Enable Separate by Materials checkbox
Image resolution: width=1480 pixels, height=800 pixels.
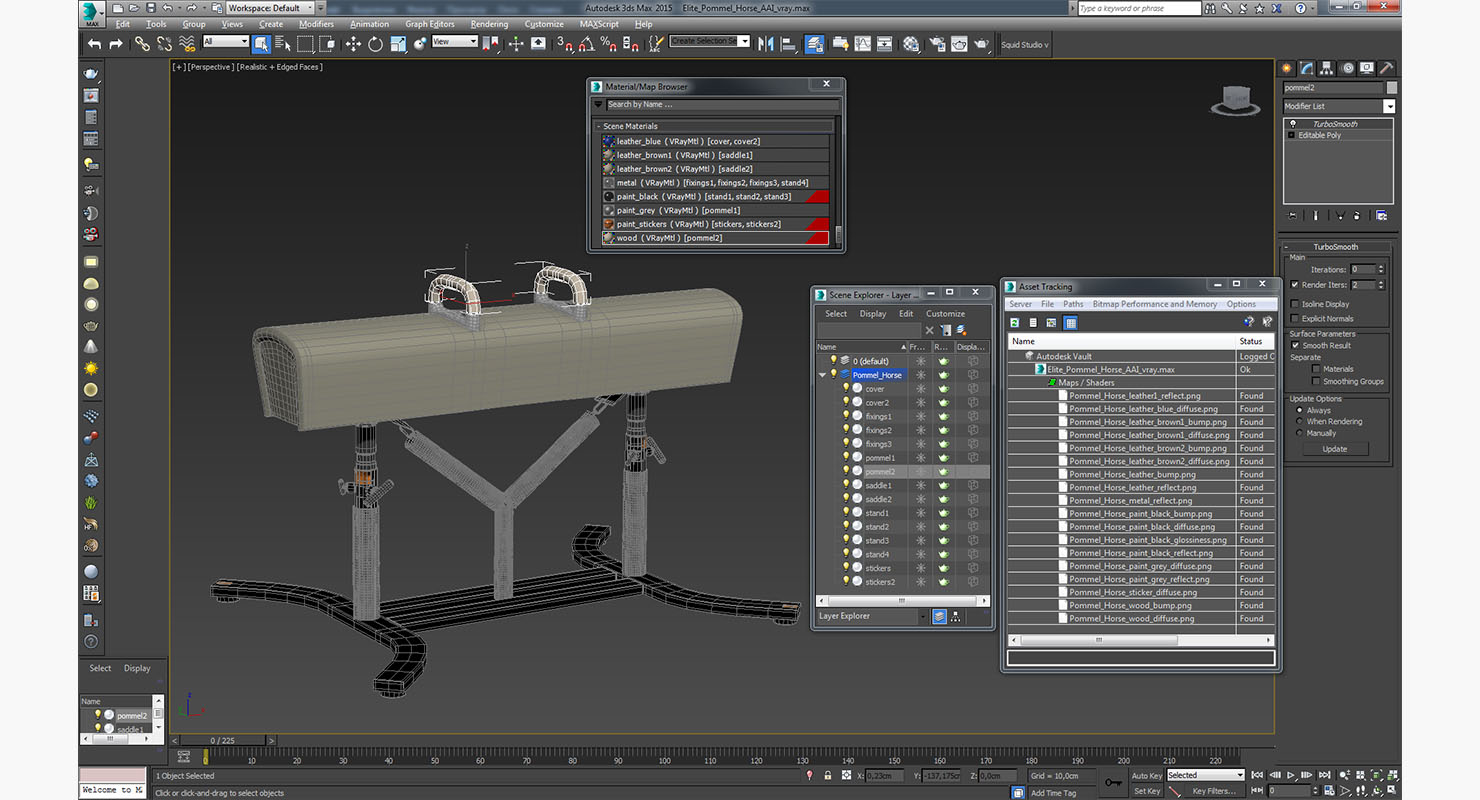(1315, 369)
